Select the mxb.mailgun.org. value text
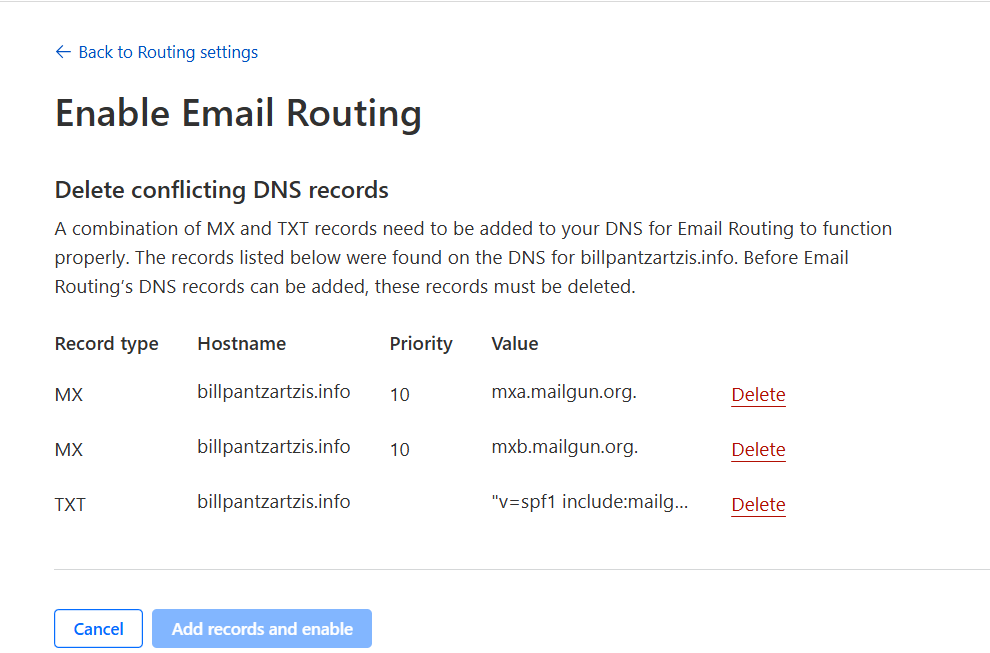990x653 pixels. pyautogui.click(x=564, y=447)
